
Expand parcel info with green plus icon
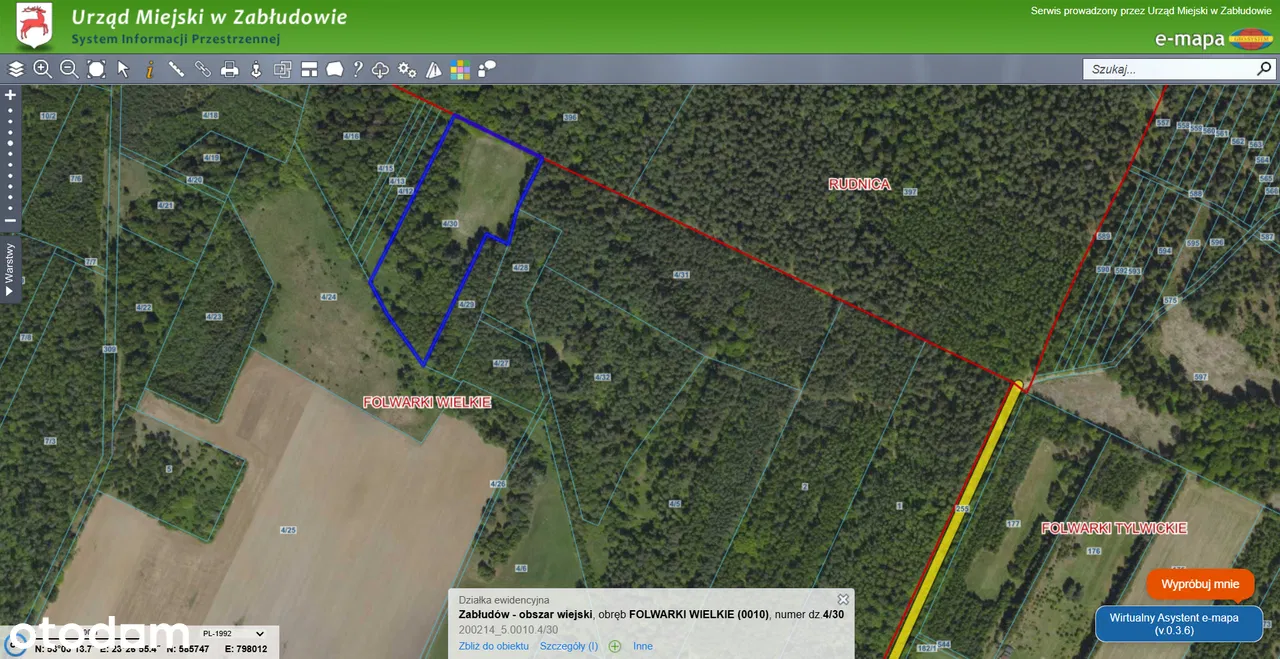(615, 646)
